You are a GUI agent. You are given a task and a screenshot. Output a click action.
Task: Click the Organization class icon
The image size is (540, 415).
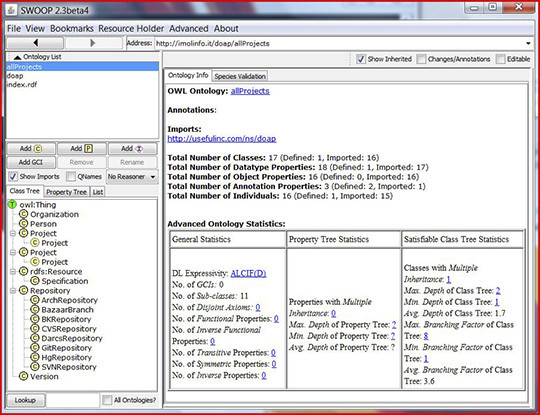(23, 214)
